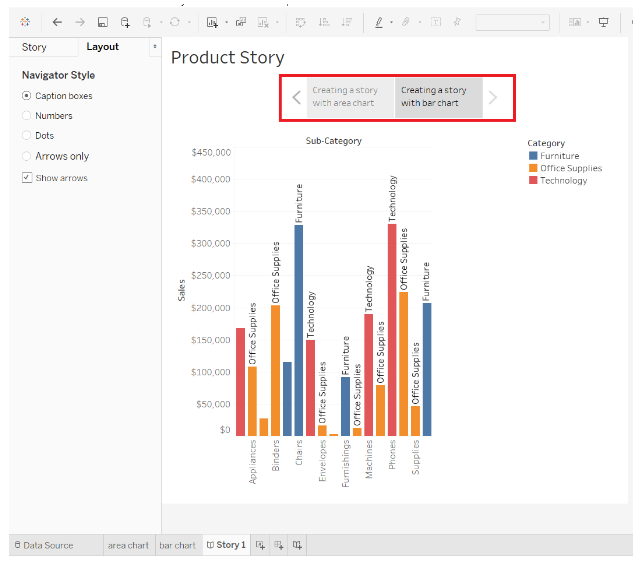Click the New Dashboard icon in bottom bar
This screenshot has width=641, height=565.
[x=279, y=545]
